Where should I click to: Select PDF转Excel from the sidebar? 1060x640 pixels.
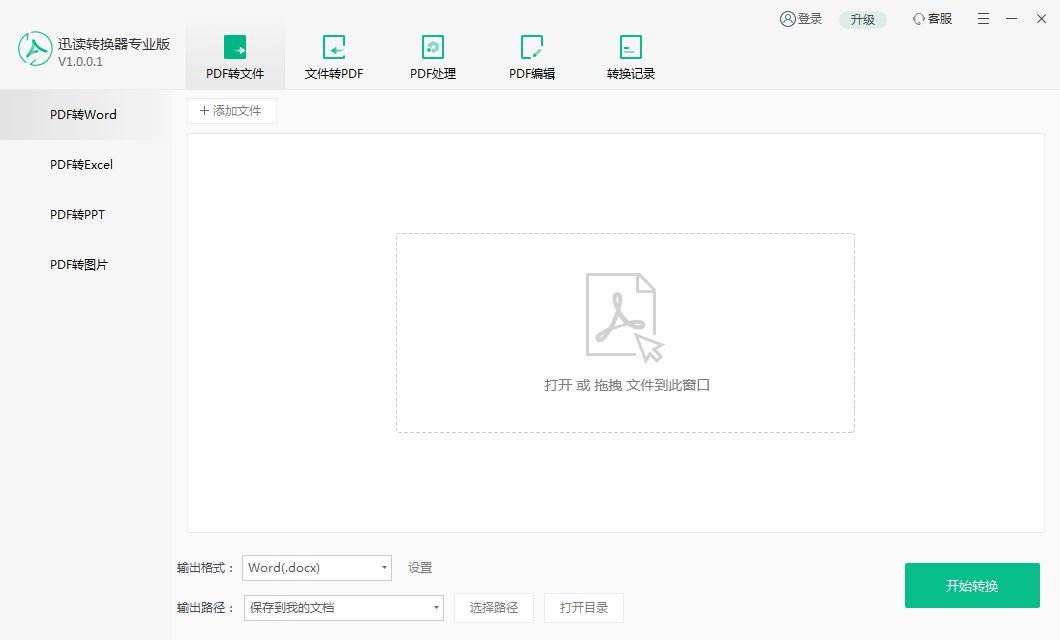click(x=80, y=164)
